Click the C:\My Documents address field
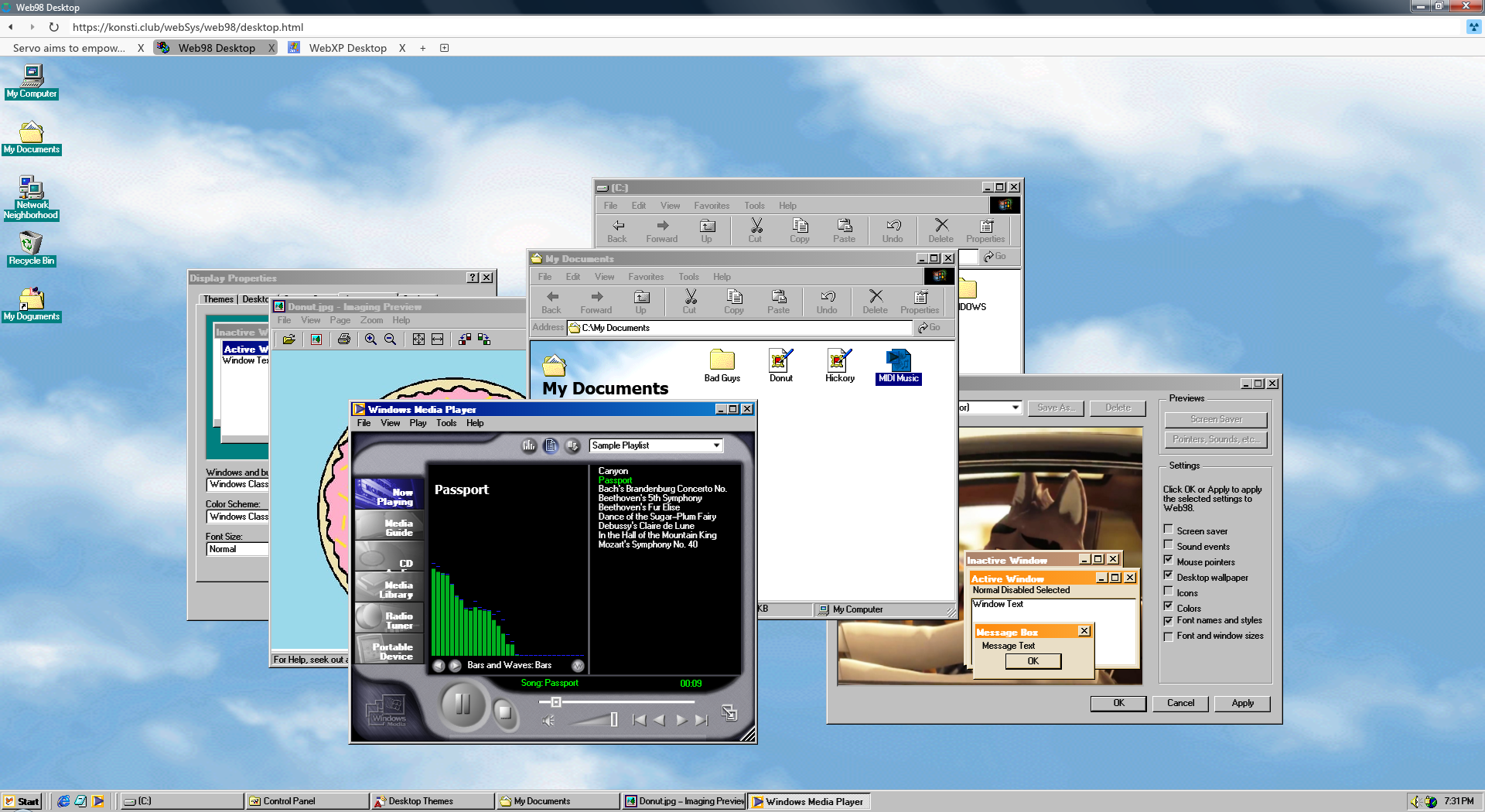The width and height of the screenshot is (1485, 812). pyautogui.click(x=740, y=328)
